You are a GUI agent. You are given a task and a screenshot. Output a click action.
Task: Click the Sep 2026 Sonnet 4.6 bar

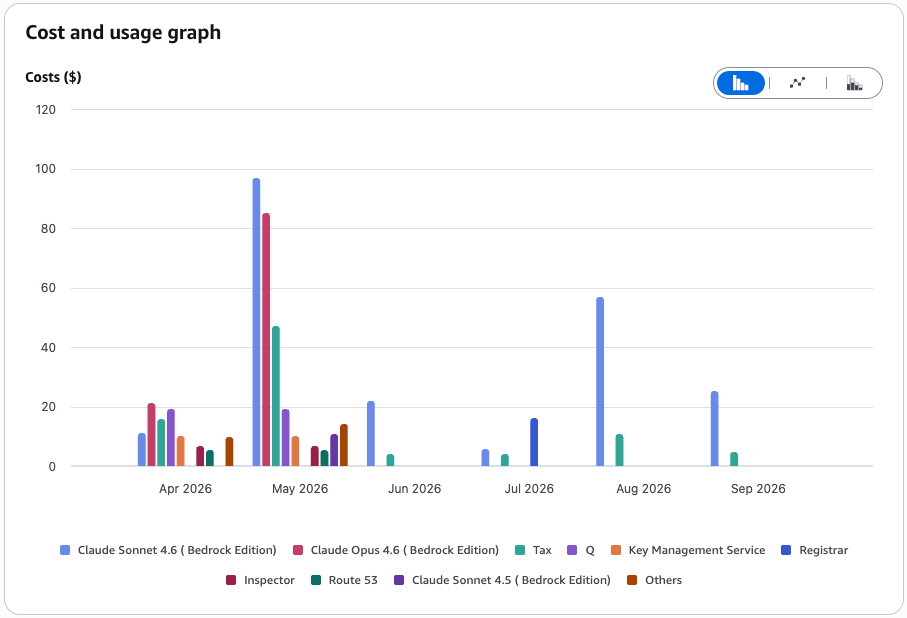pyautogui.click(x=714, y=429)
